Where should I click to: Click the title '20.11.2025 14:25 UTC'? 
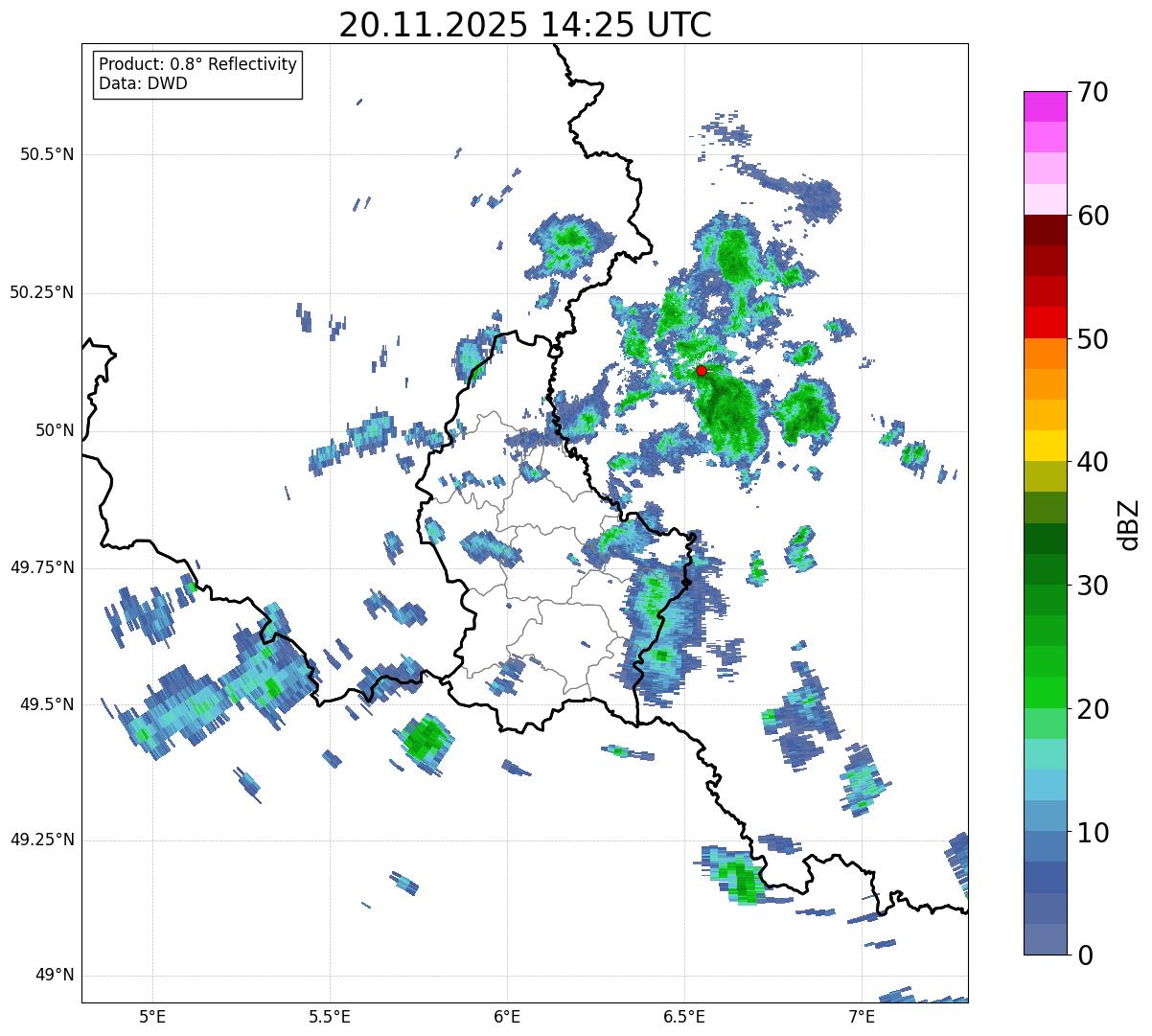pos(525,24)
